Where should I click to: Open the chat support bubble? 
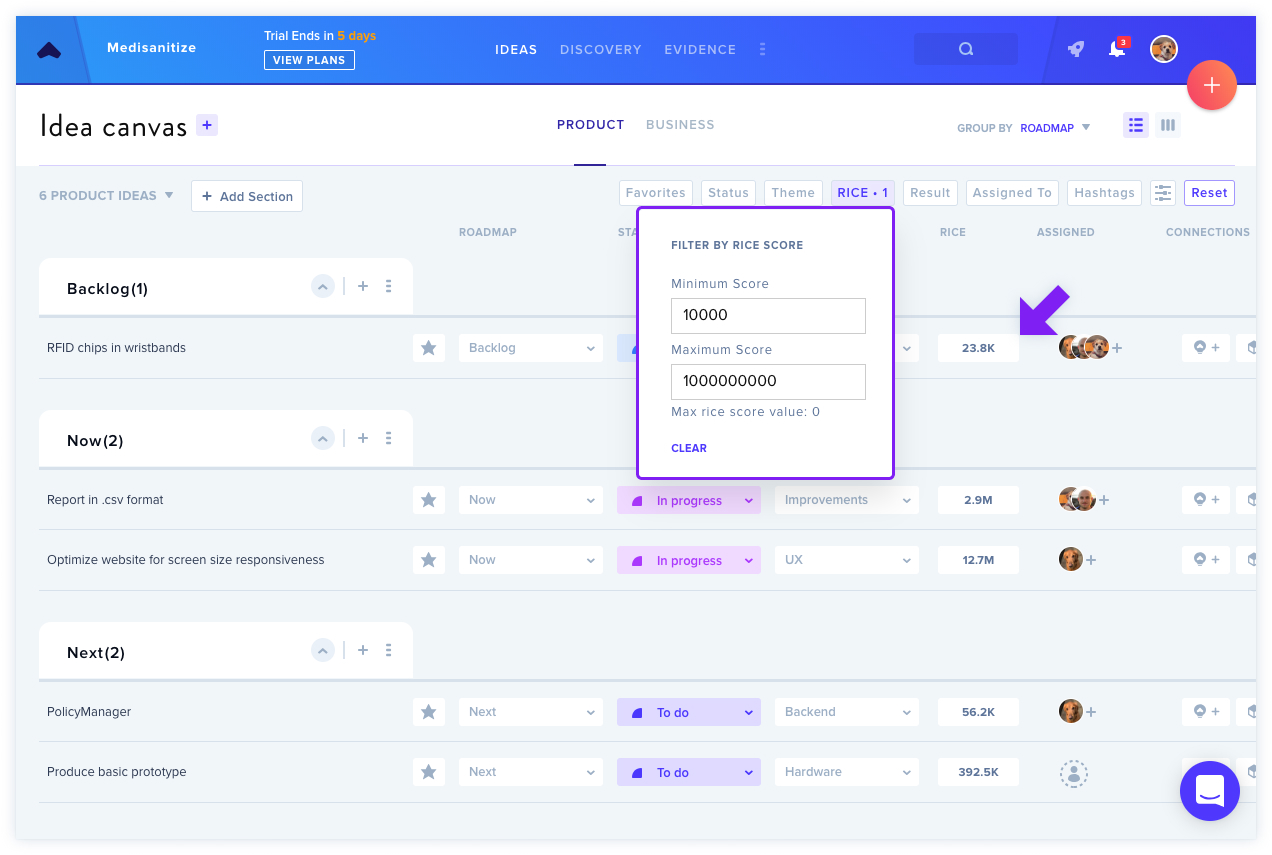(1209, 791)
